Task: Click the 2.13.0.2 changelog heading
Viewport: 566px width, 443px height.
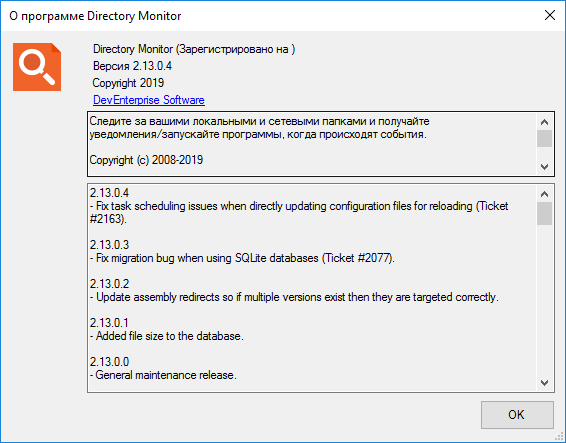Action: [109, 283]
